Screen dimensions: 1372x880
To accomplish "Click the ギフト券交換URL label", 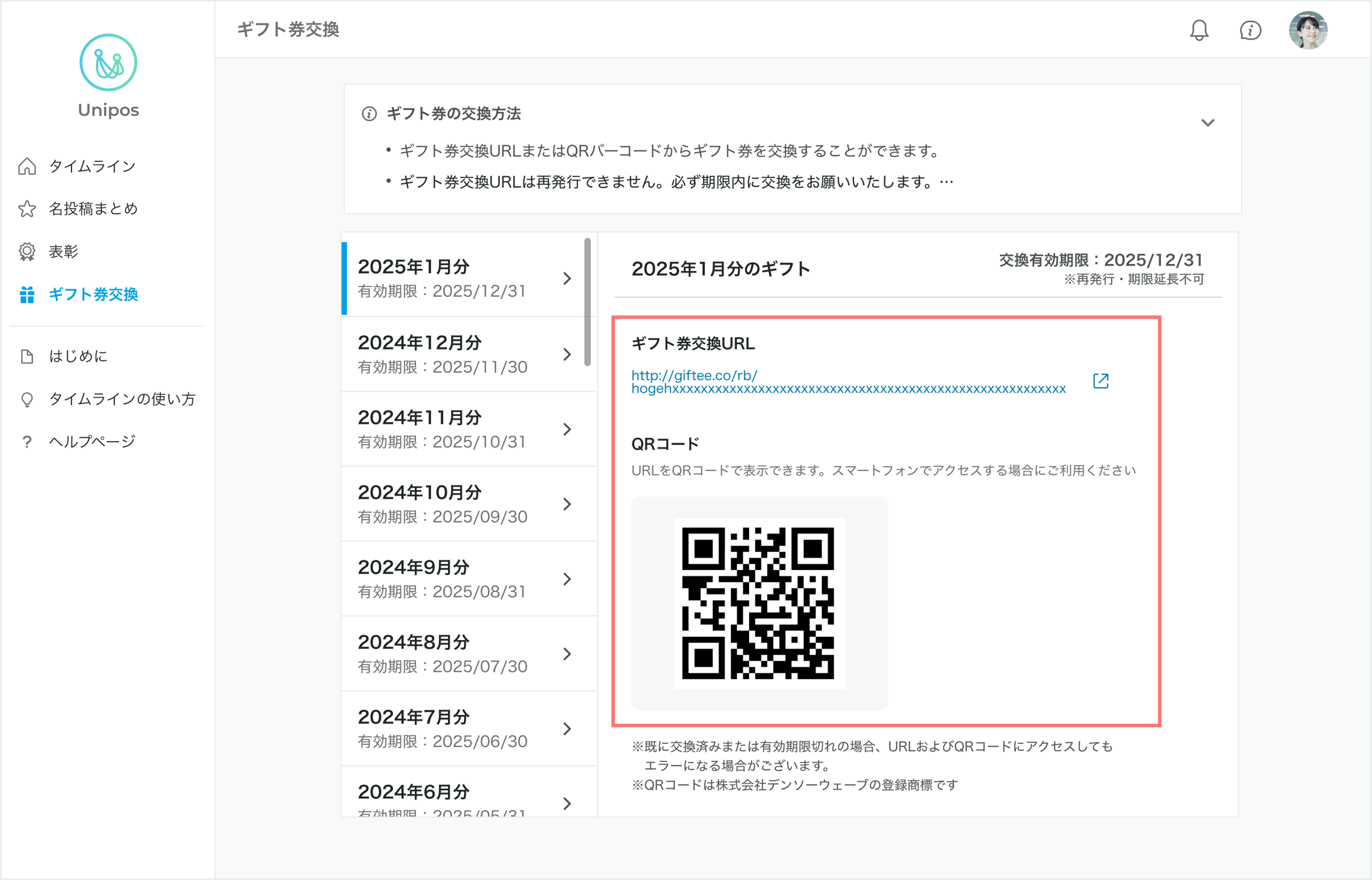I will point(693,343).
